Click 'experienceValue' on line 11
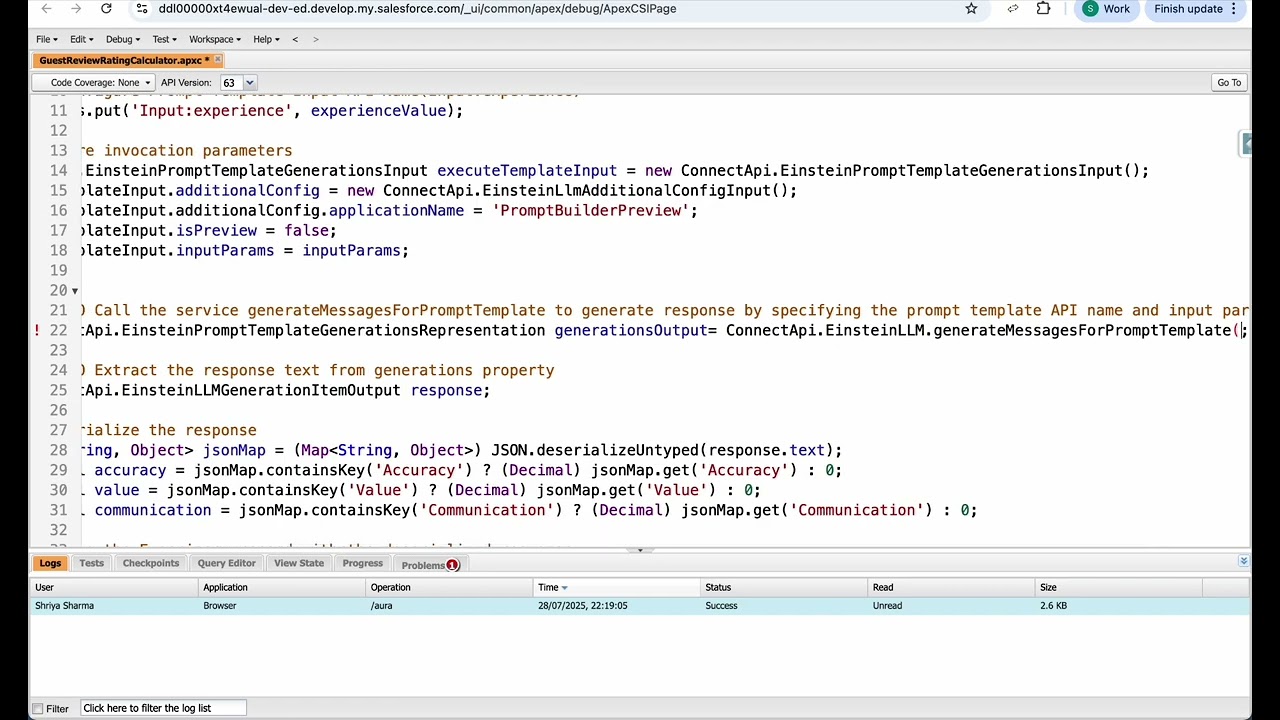Image resolution: width=1280 pixels, height=720 pixels. [378, 111]
